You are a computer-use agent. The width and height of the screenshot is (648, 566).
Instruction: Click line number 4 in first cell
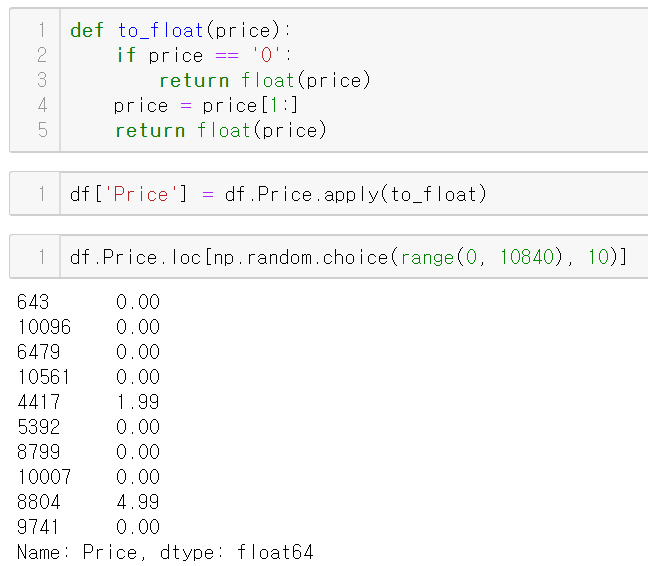point(42,105)
